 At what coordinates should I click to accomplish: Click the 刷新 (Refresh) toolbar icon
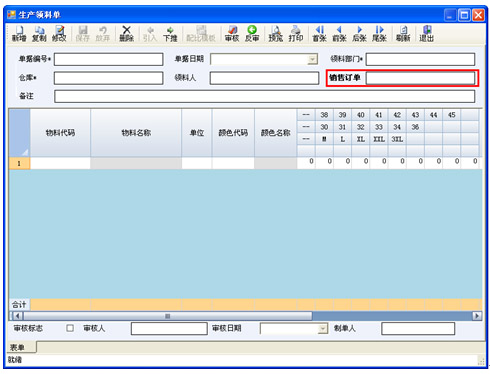click(x=403, y=34)
